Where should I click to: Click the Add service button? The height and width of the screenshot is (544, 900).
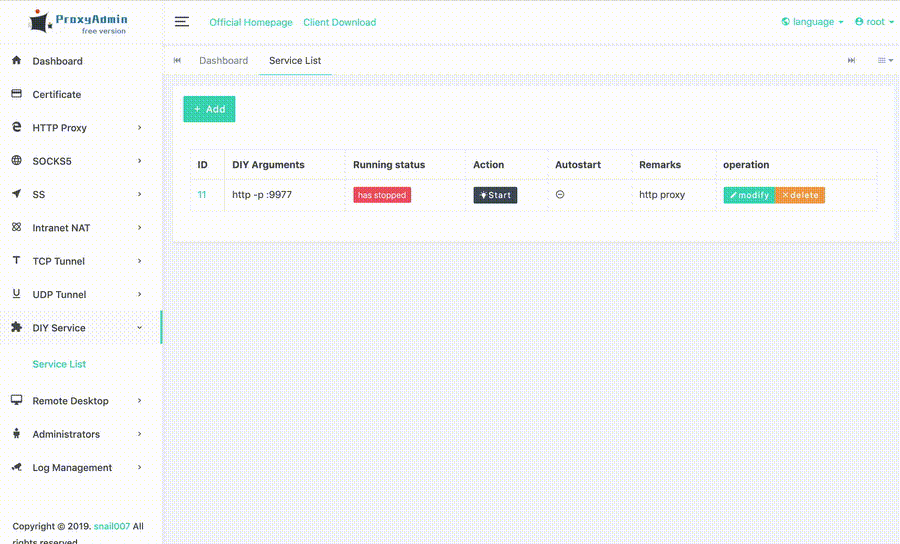pos(209,109)
